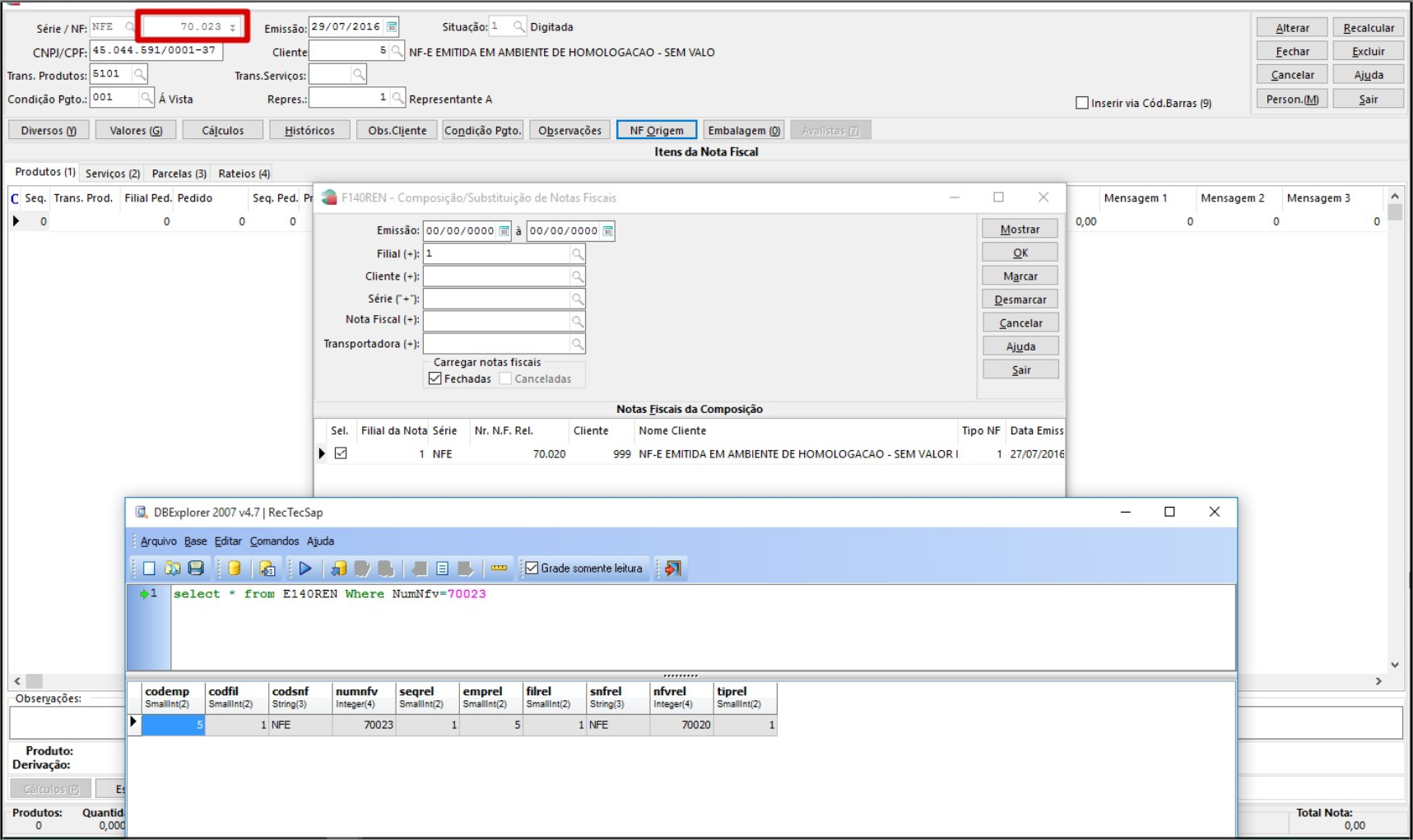The image size is (1413, 840).
Task: Click into the Nota Fiscal (+) input field
Action: (x=496, y=321)
